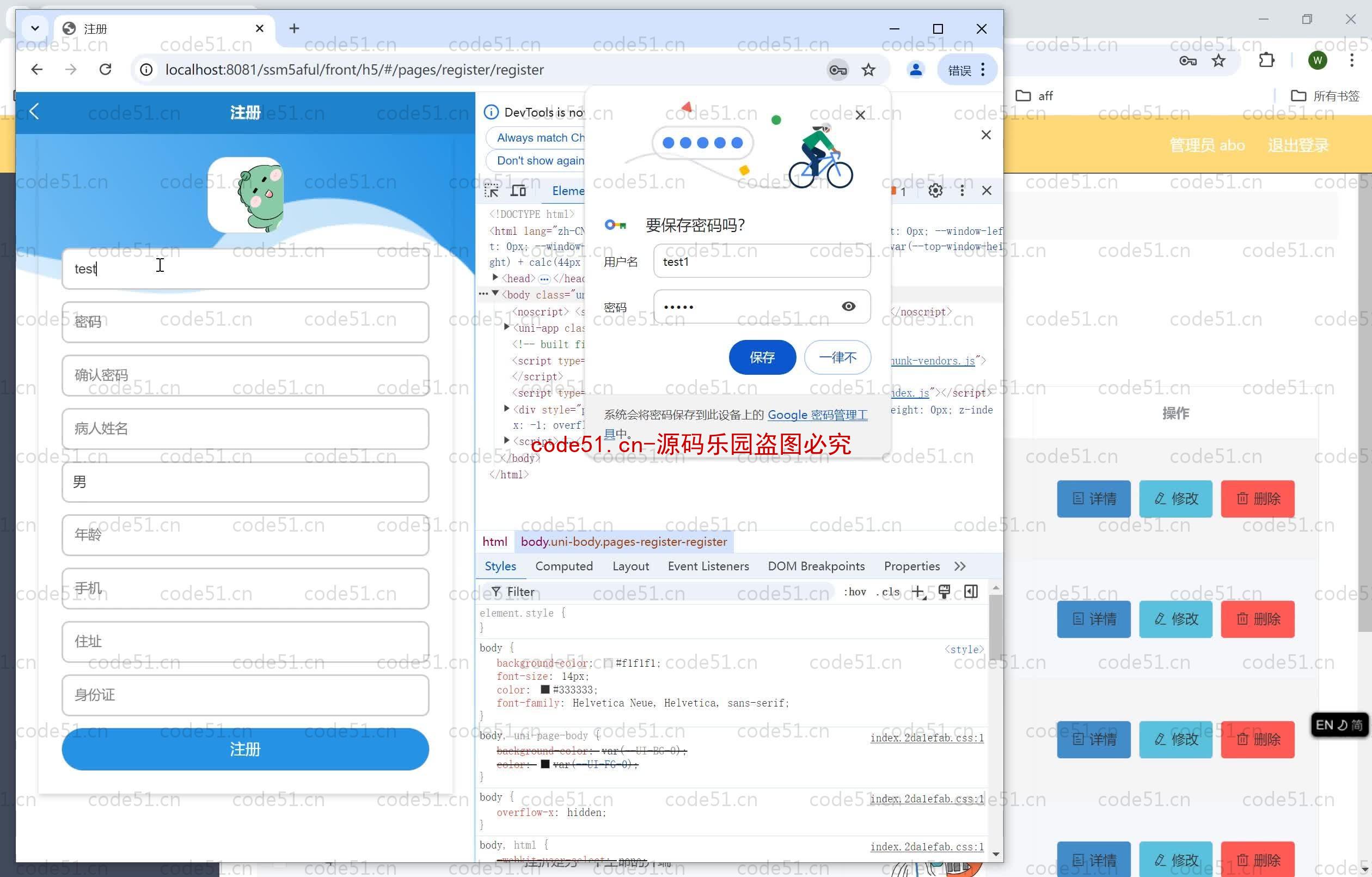Image resolution: width=1372 pixels, height=877 pixels.
Task: Click 保存 to save the password
Action: coord(762,357)
